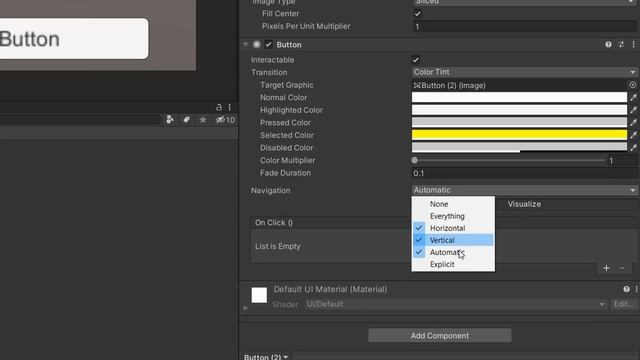Toggle the Fill Center checkbox
This screenshot has height=360, width=640.
tap(418, 13)
